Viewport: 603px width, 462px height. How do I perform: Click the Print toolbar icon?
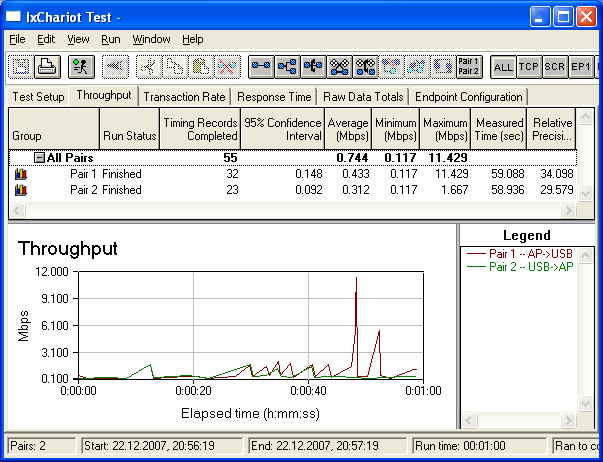[47, 67]
